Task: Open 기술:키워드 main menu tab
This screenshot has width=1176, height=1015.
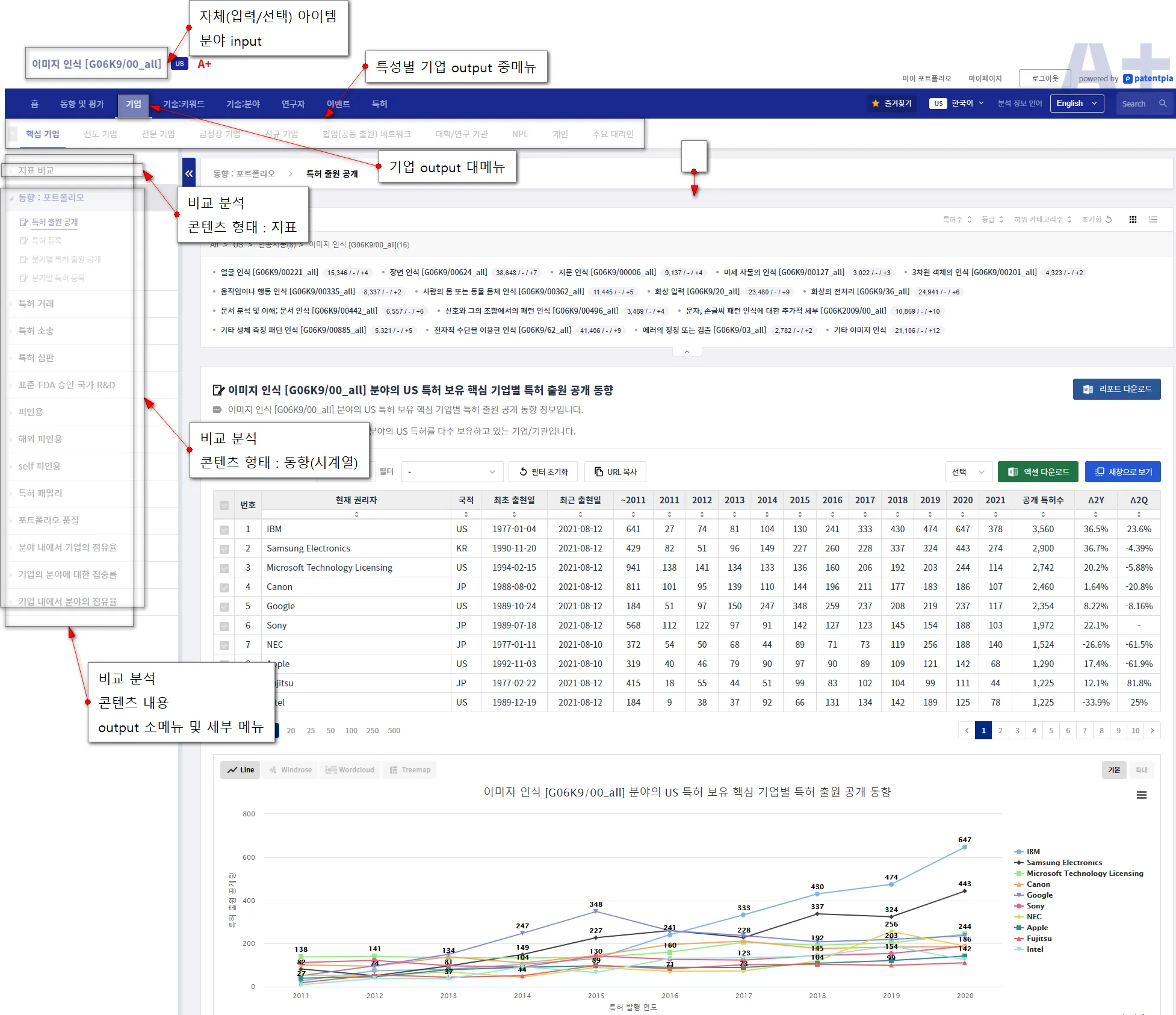Action: pyautogui.click(x=184, y=104)
